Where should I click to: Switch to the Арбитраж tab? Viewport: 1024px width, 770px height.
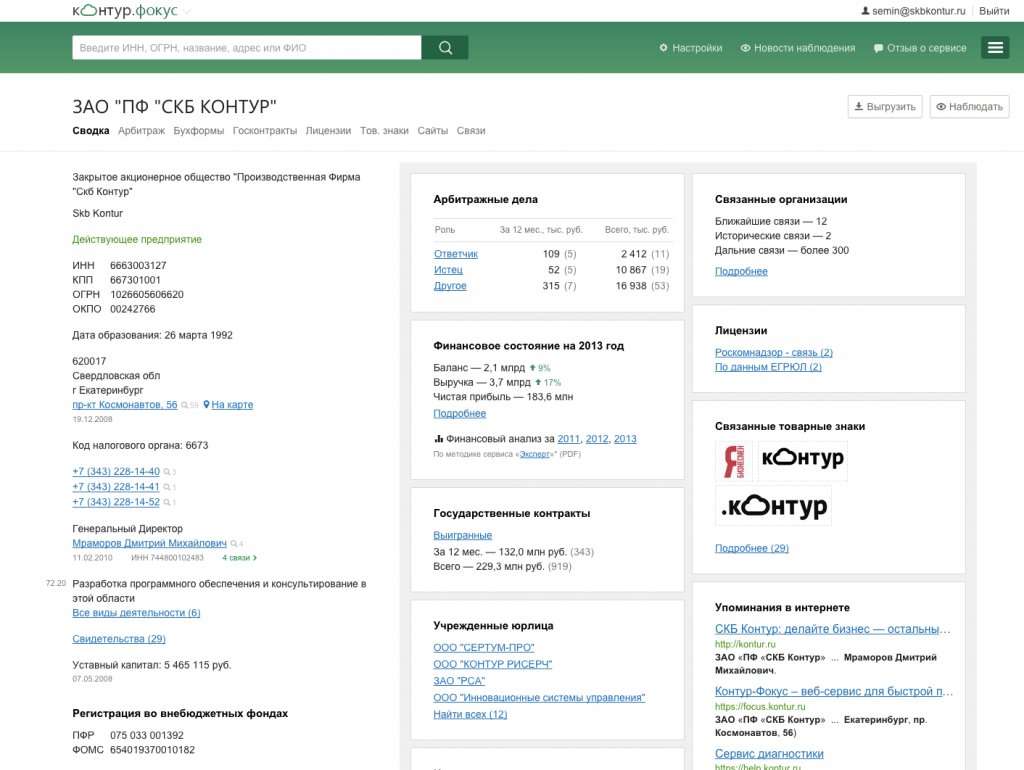tap(142, 131)
